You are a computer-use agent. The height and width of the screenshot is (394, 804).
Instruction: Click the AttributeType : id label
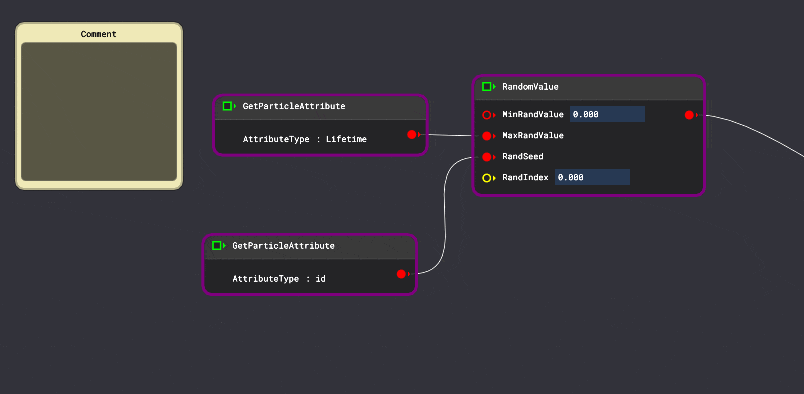[x=279, y=279]
